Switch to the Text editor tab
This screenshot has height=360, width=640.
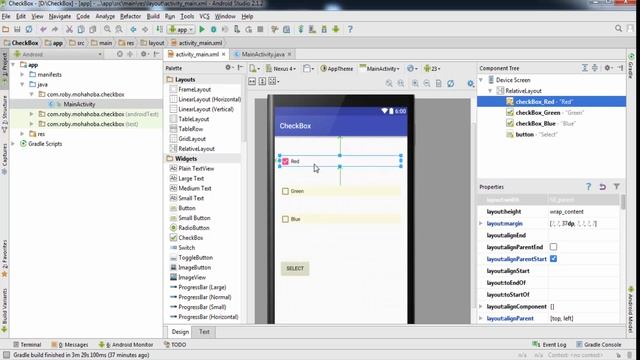point(204,332)
